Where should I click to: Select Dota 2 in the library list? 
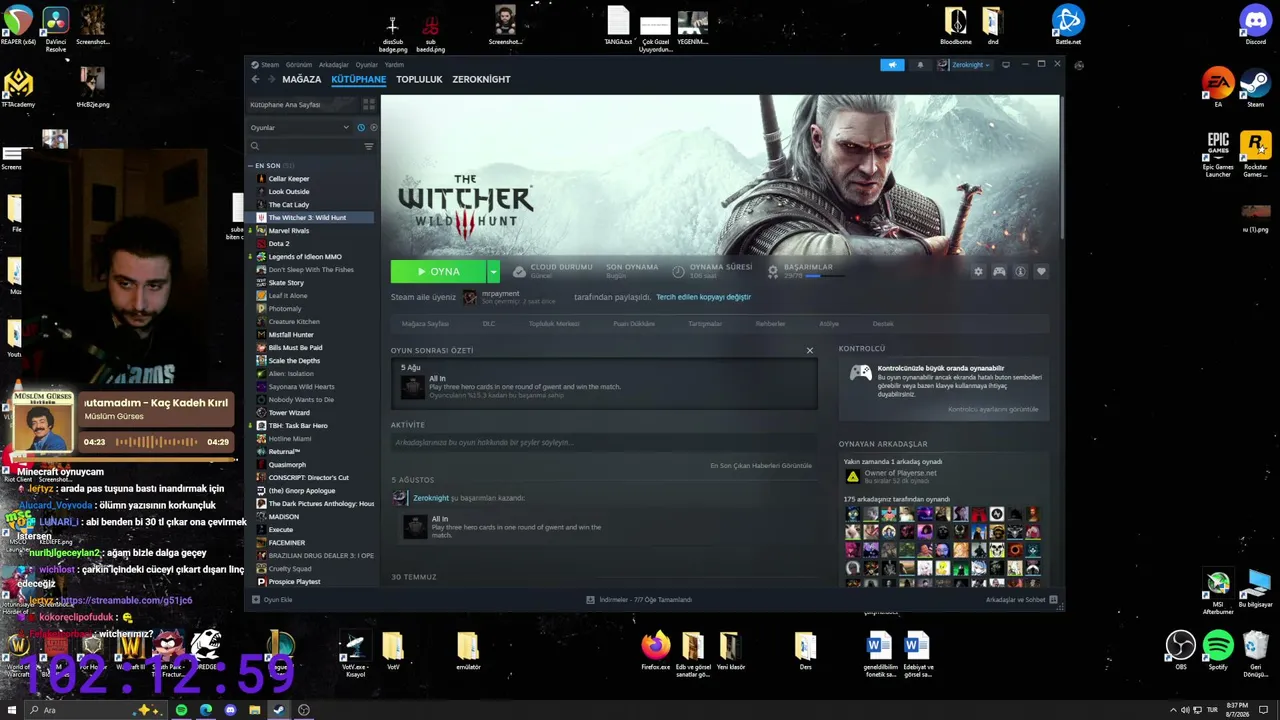(279, 244)
